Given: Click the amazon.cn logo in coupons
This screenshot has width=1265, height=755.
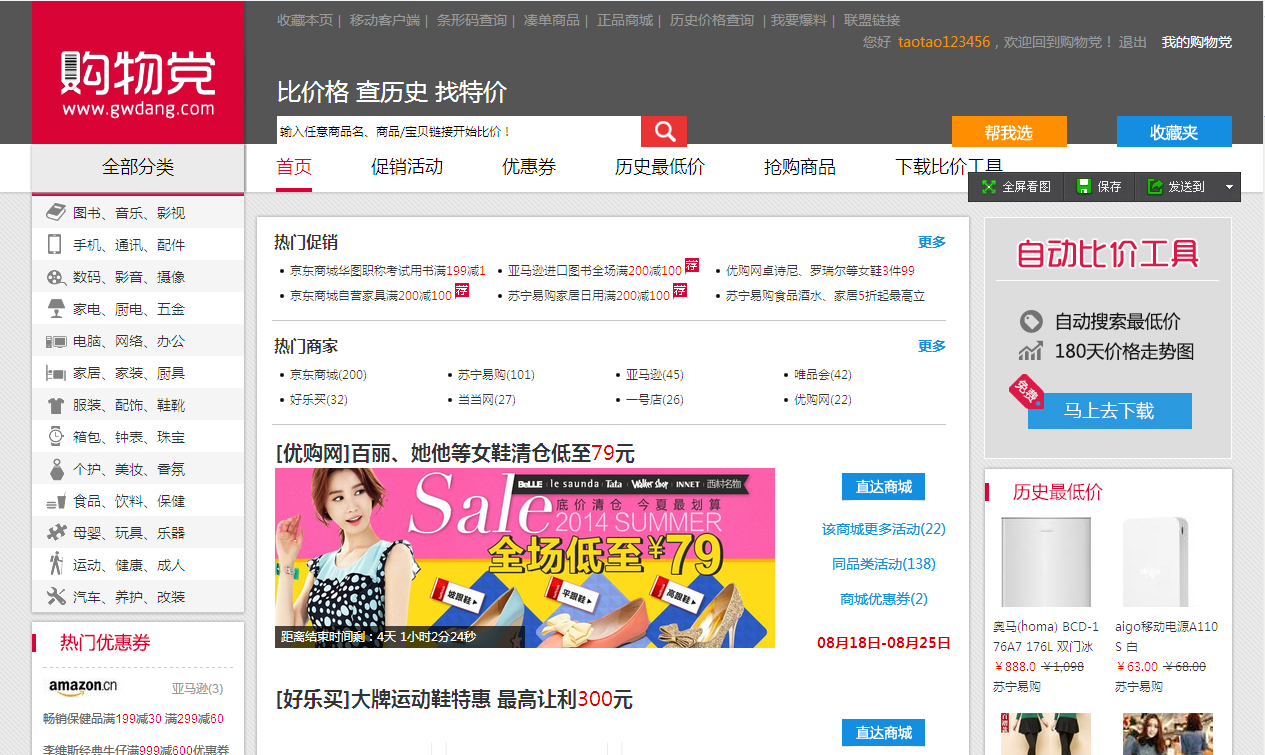Looking at the screenshot, I should (x=83, y=687).
